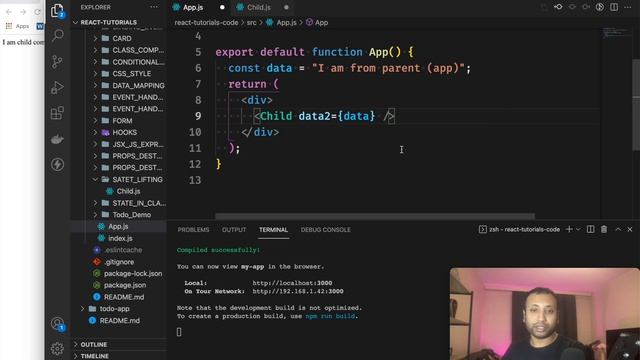Viewport: 640px width, 360px height.
Task: Select the TERMINAL panel tab
Action: 273,230
